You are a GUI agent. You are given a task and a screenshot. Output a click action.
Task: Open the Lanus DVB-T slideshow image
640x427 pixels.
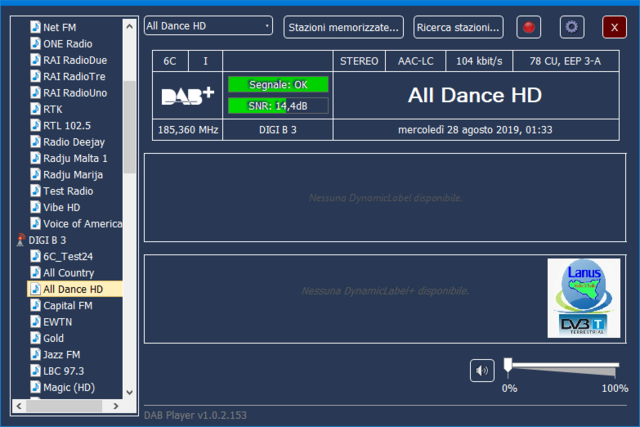[584, 298]
